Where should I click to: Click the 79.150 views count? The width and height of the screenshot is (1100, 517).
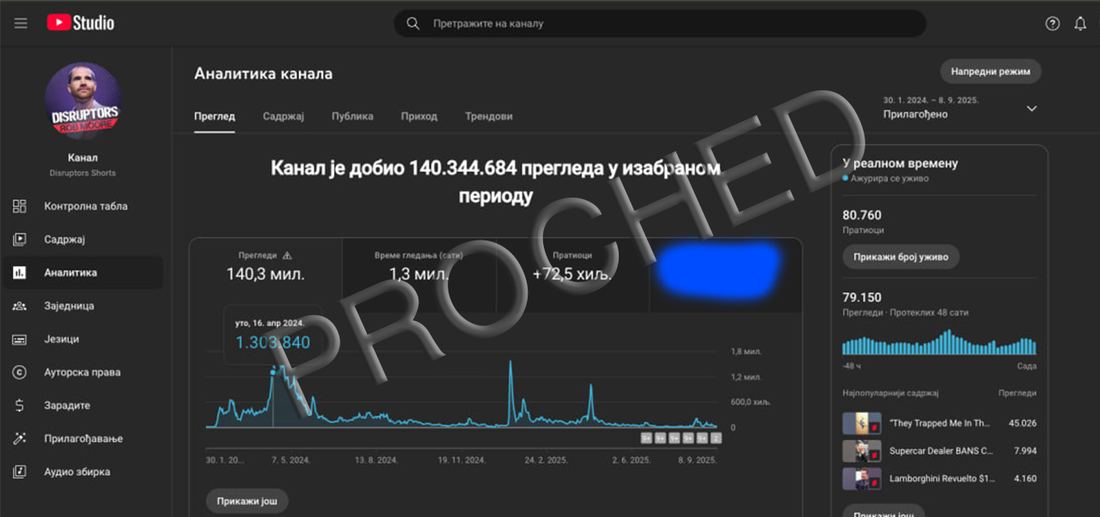862,297
